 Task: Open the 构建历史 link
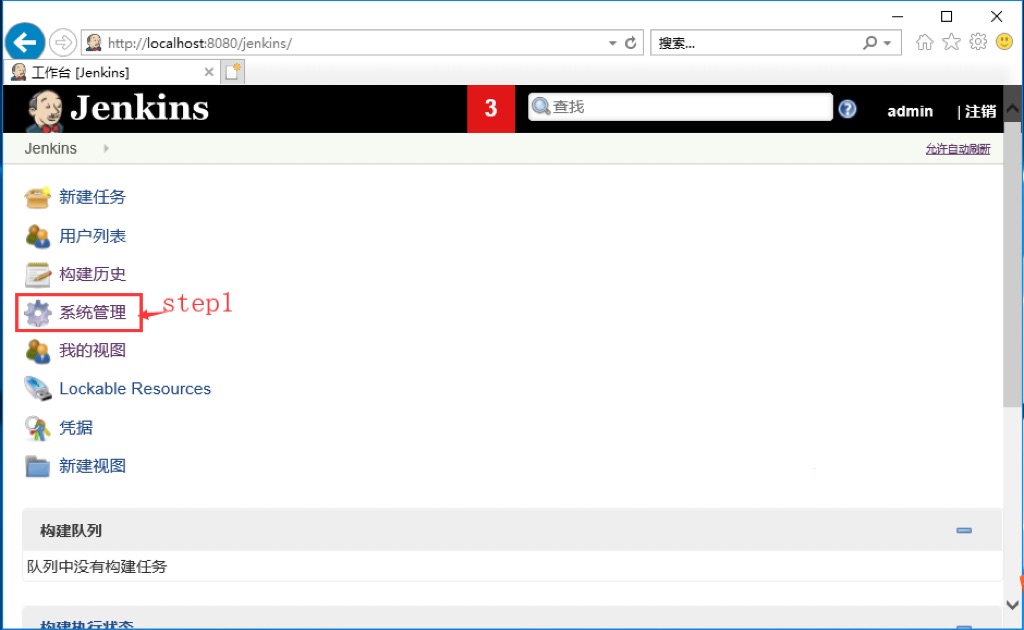click(92, 274)
